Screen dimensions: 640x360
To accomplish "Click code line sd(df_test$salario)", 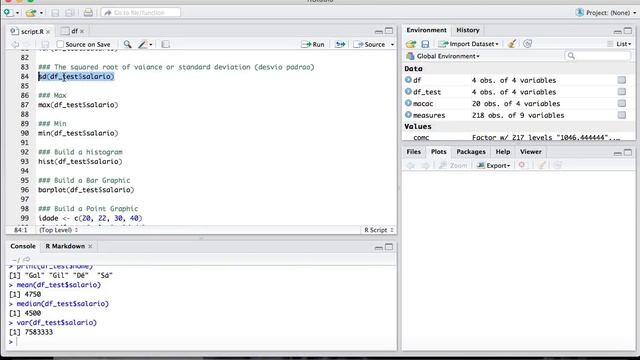I will point(76,76).
